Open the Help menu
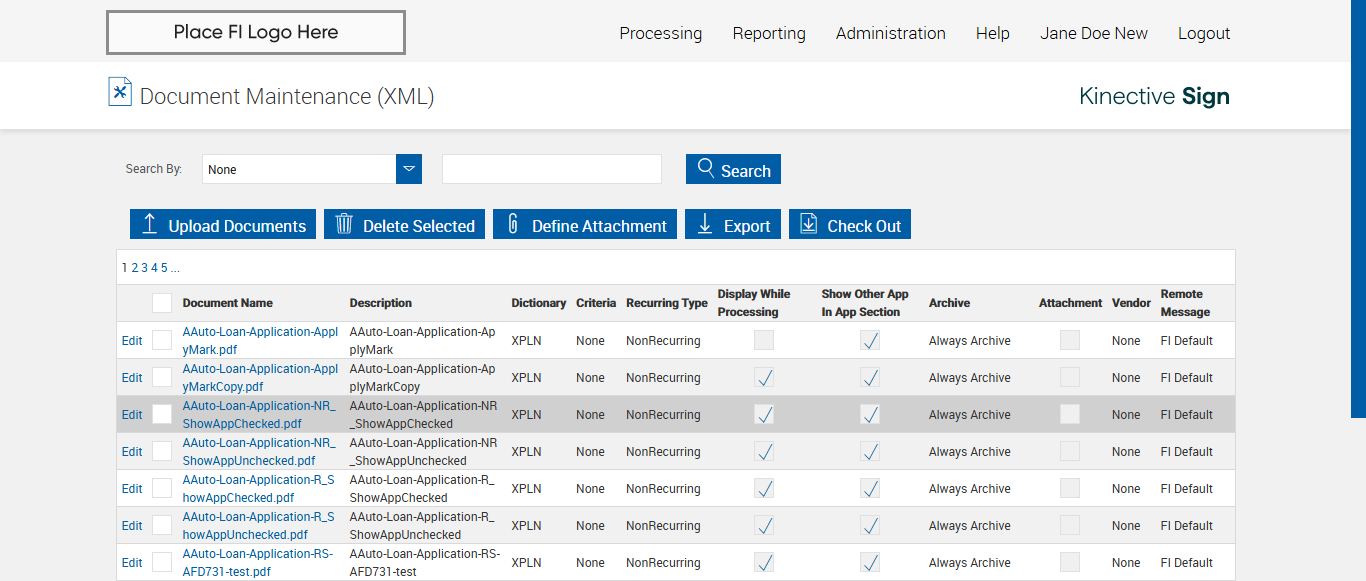This screenshot has width=1366, height=581. coord(992,33)
